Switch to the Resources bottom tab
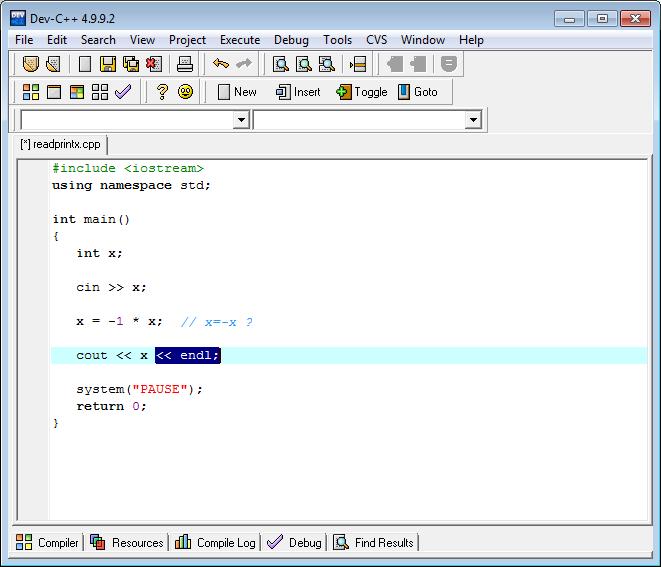Viewport: 661px width, 567px height. (x=126, y=542)
